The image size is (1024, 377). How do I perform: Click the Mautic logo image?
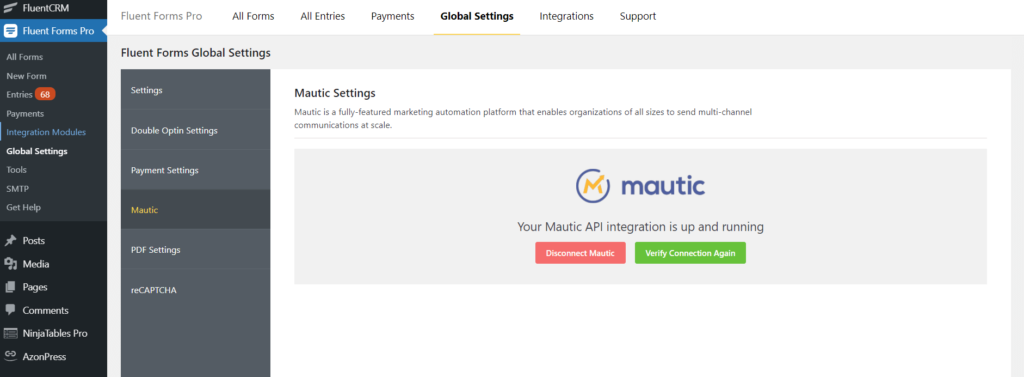click(x=640, y=186)
